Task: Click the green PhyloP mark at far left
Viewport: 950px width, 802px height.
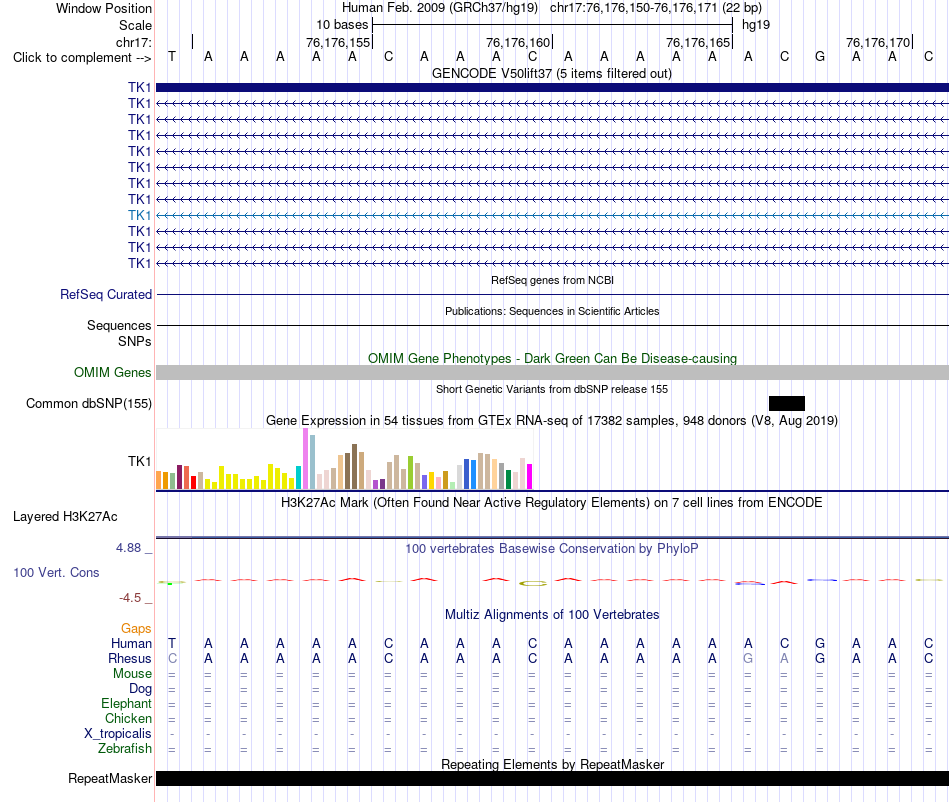Action: click(170, 583)
